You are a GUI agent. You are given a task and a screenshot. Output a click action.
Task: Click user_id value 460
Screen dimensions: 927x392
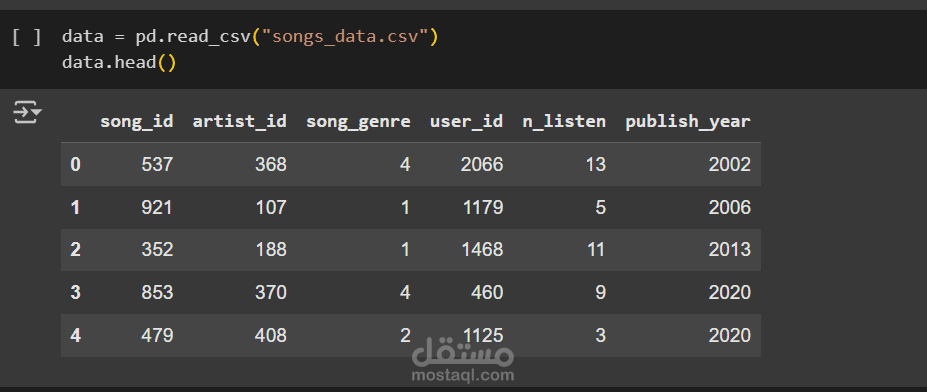[x=488, y=293]
